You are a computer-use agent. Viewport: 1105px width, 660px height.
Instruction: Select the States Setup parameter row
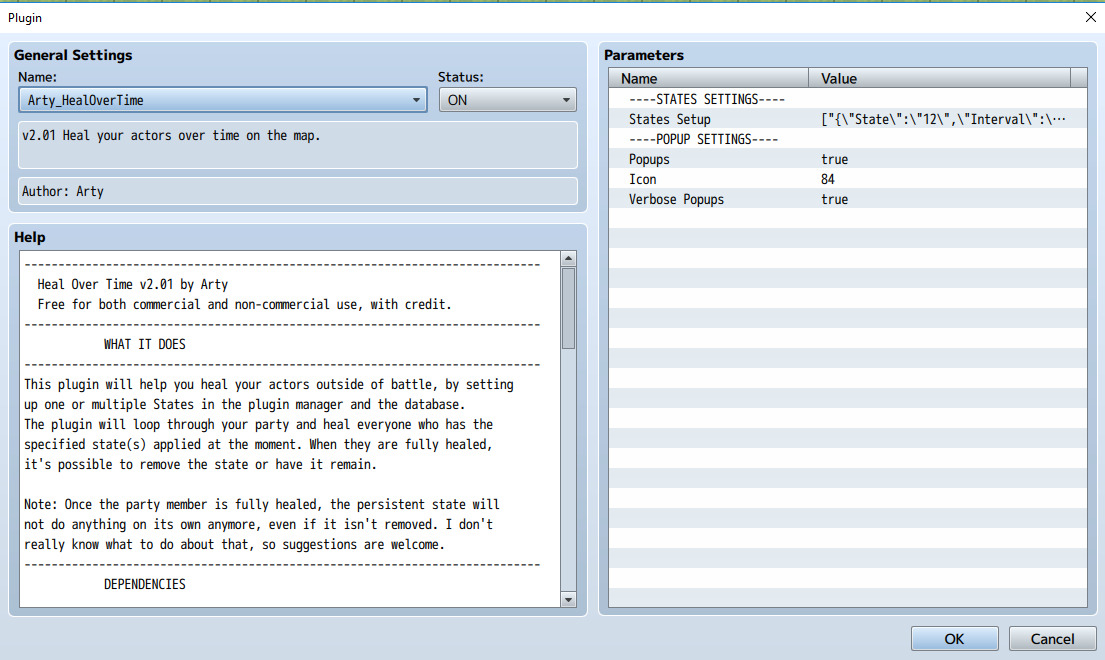[669, 119]
